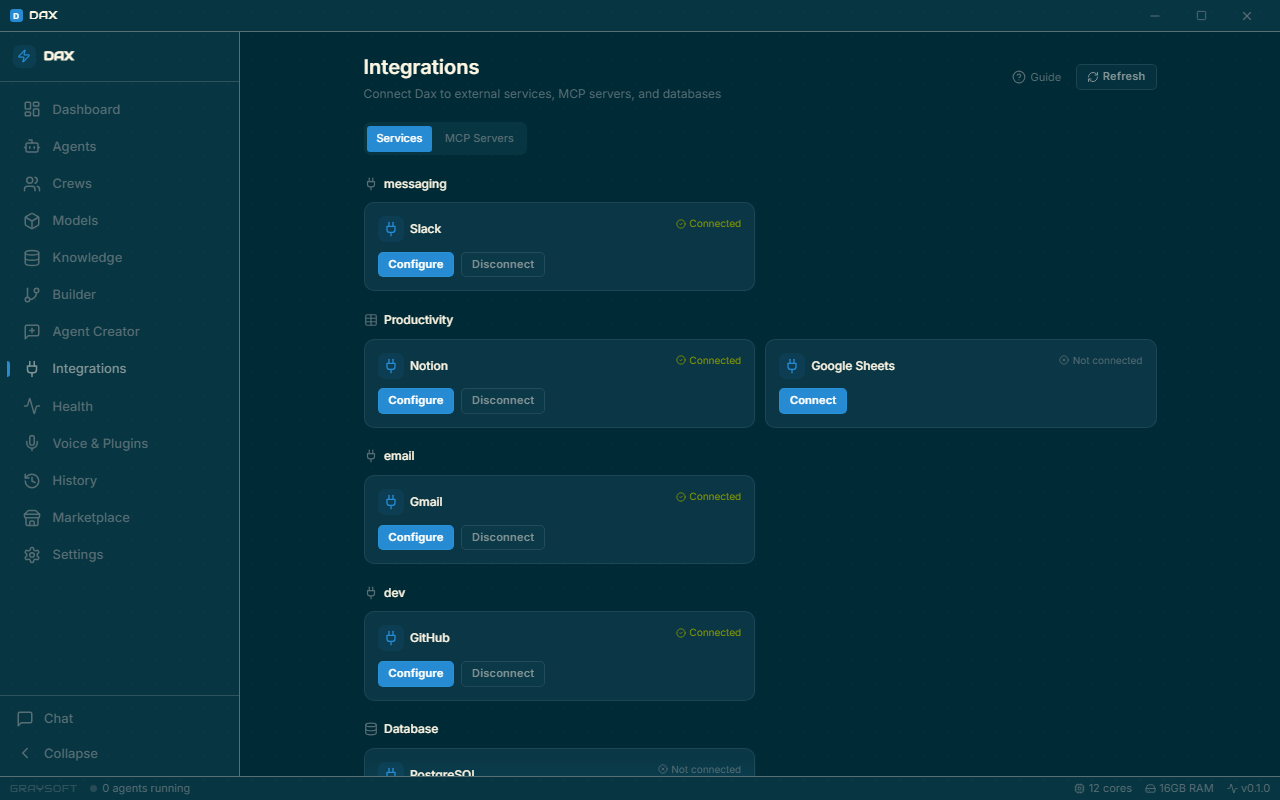Switch to the Services tab

[x=399, y=138]
